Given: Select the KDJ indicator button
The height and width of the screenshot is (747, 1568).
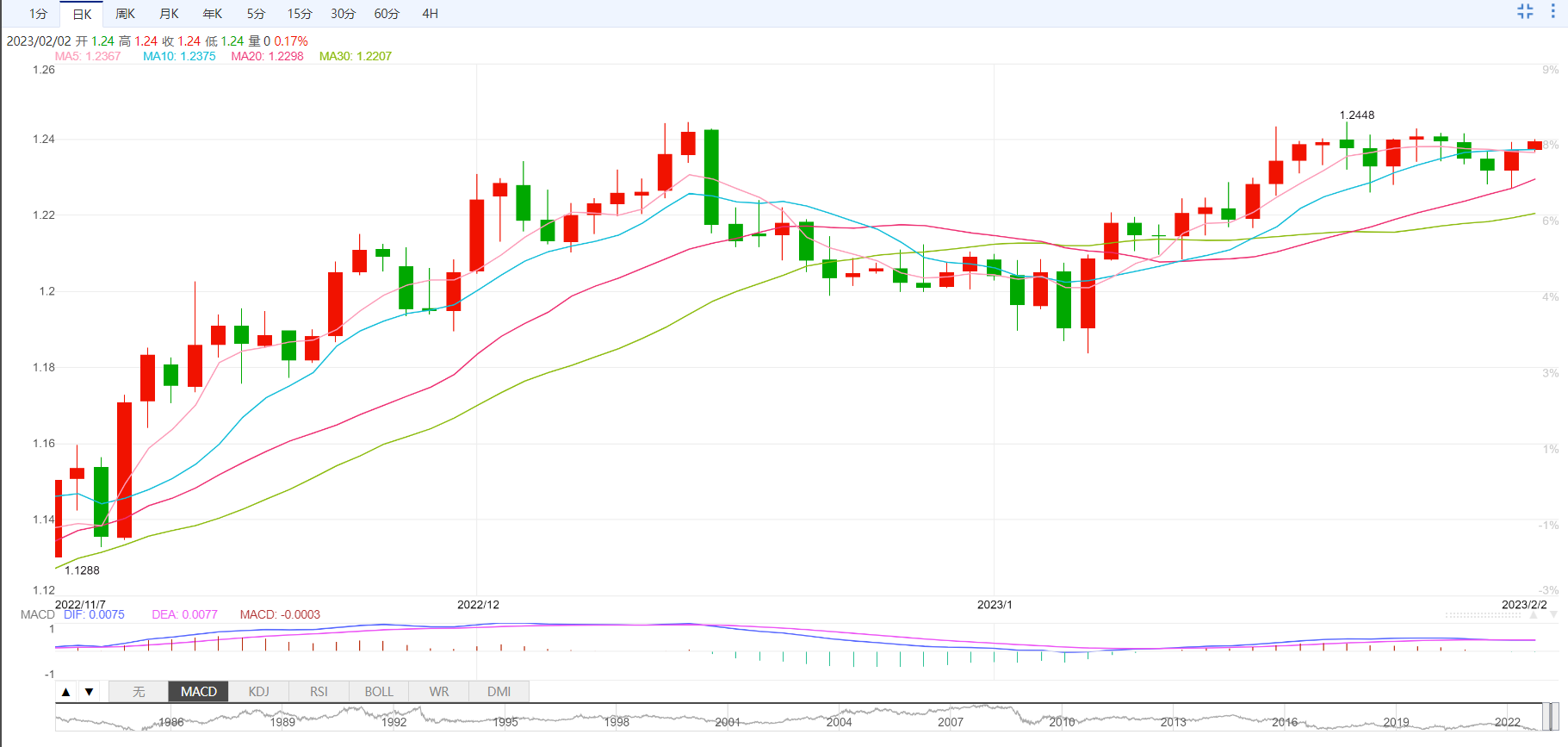Looking at the screenshot, I should tap(258, 691).
